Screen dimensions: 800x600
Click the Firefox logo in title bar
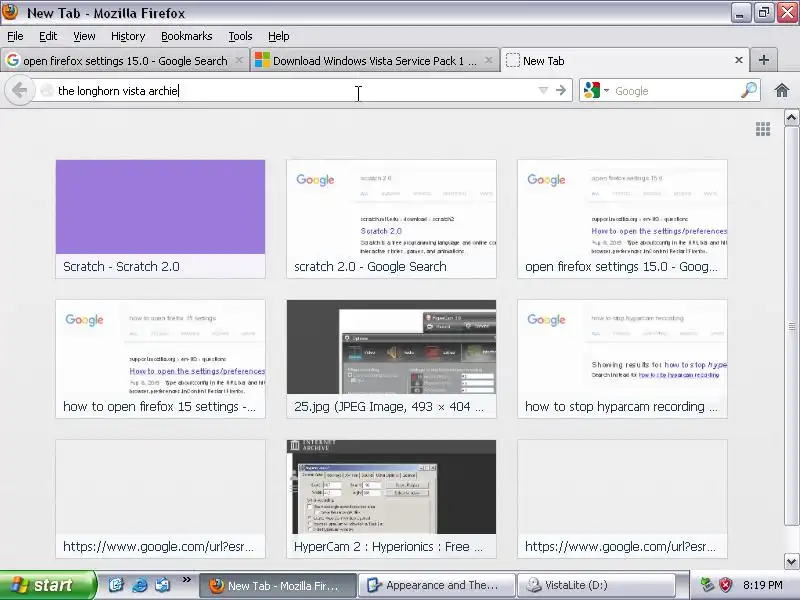pos(10,12)
